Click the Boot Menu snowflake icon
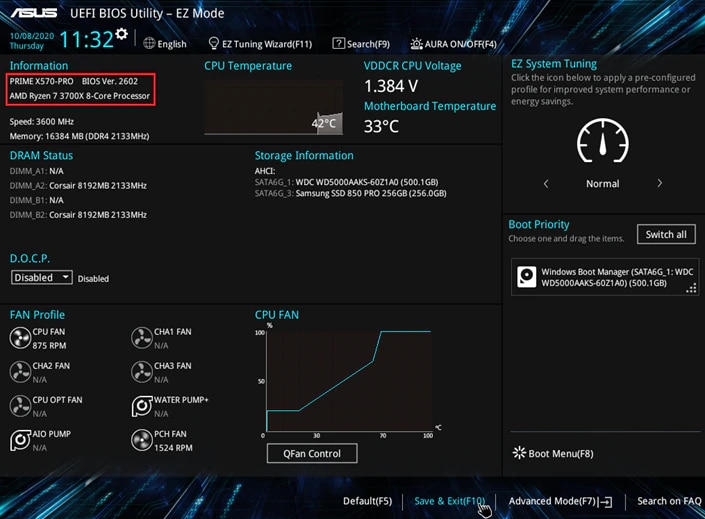Viewport: 705px width, 519px height. click(519, 452)
